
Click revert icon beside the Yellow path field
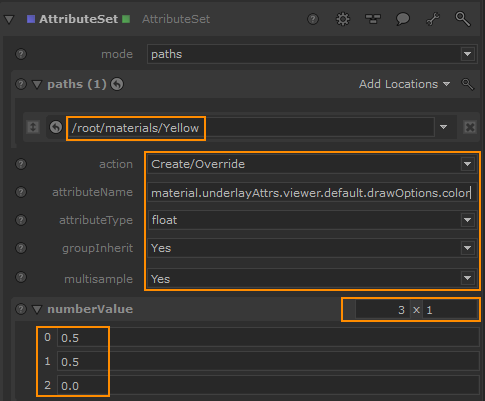point(56,127)
